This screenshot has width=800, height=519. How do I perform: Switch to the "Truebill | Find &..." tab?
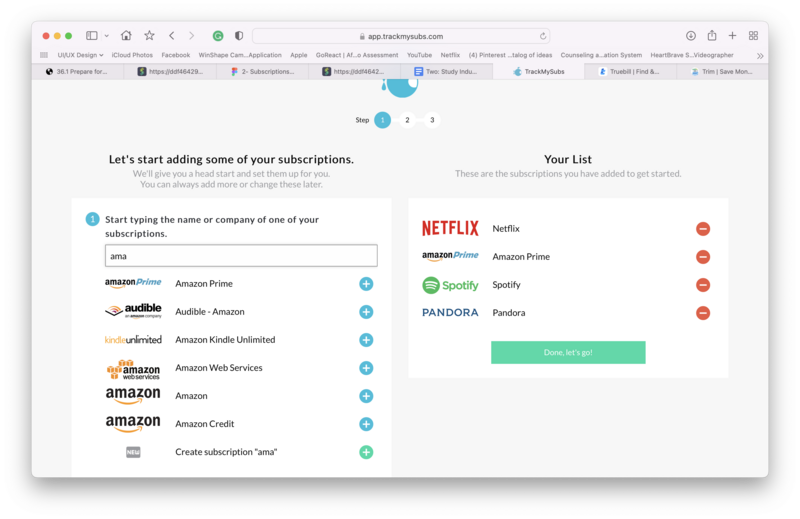(631, 71)
